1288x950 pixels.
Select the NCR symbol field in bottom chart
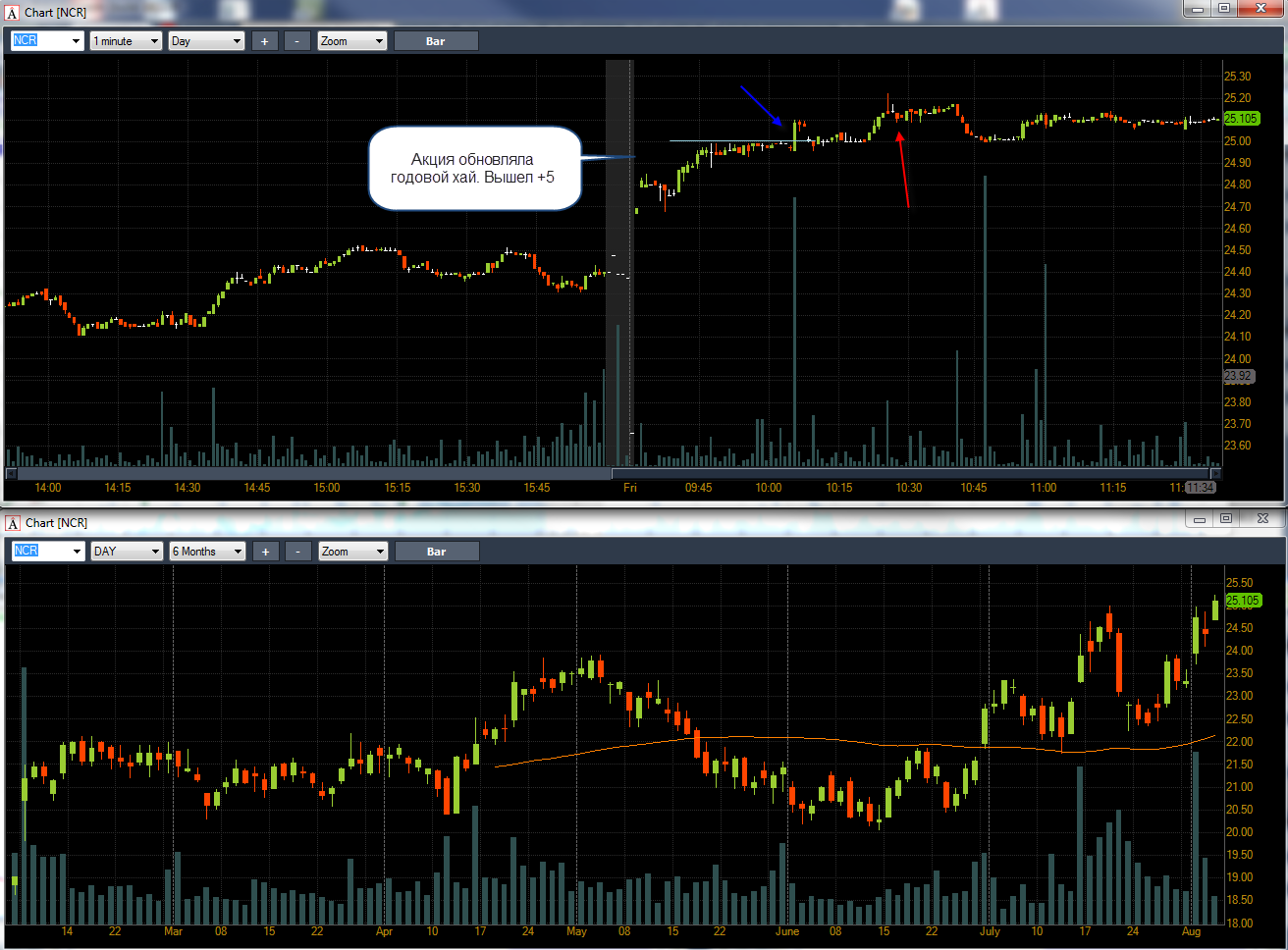48,552
